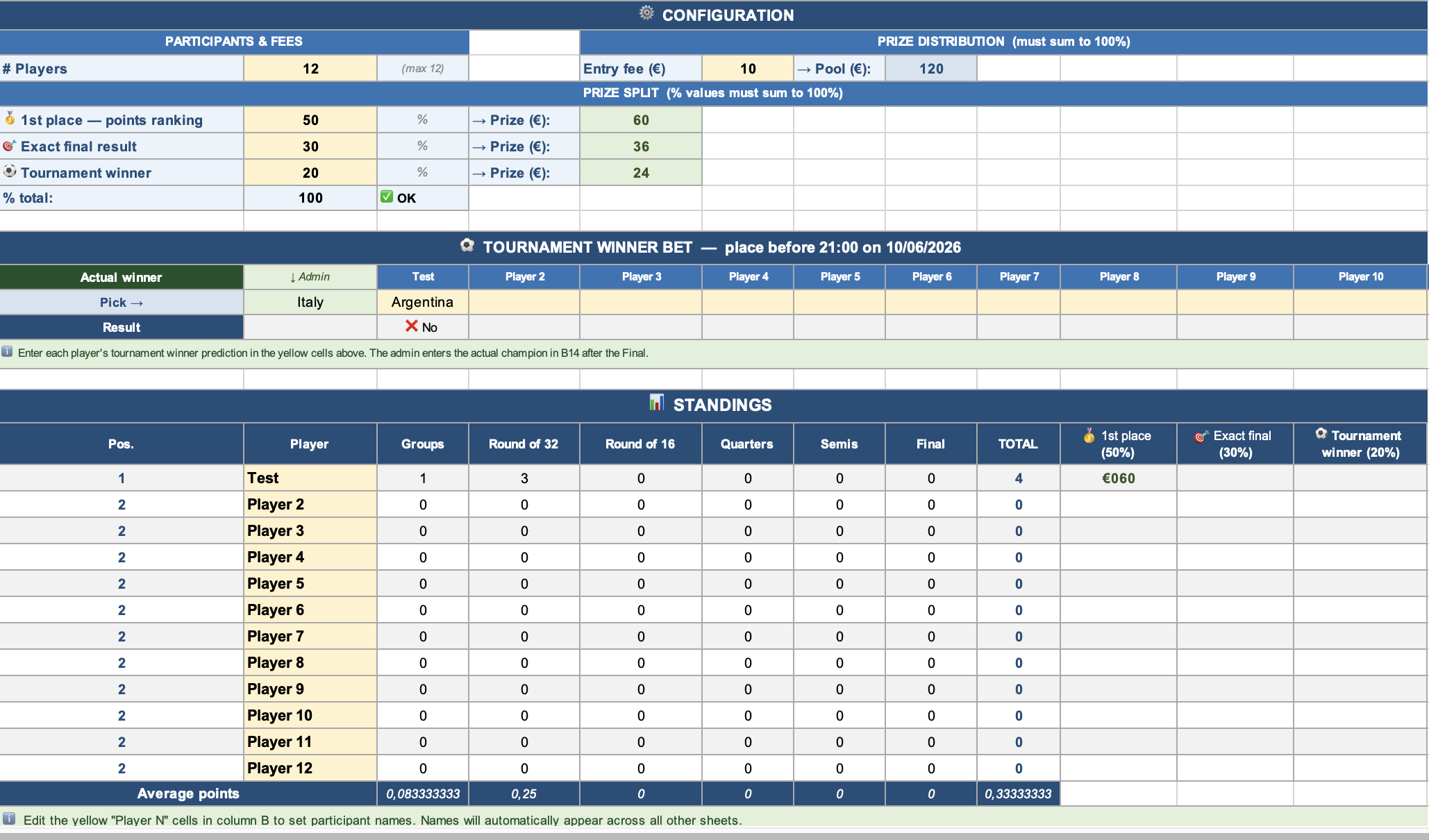
Task: Select the Exact final result percentage cell 30
Action: (x=310, y=146)
